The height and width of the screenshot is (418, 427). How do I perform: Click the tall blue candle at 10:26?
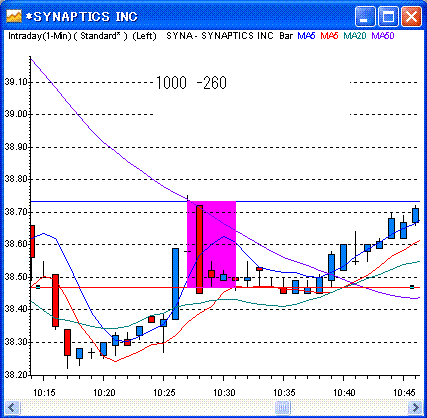[x=175, y=284]
